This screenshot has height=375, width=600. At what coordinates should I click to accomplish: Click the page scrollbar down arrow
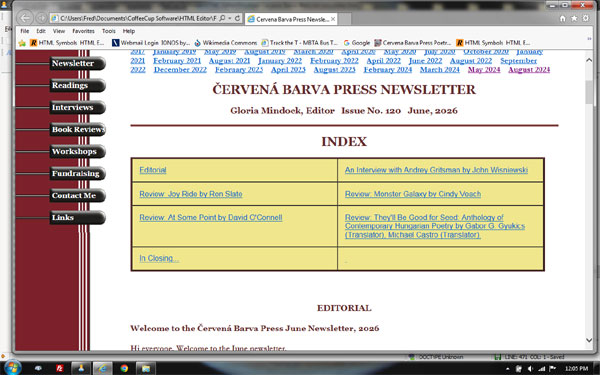[x=589, y=340]
